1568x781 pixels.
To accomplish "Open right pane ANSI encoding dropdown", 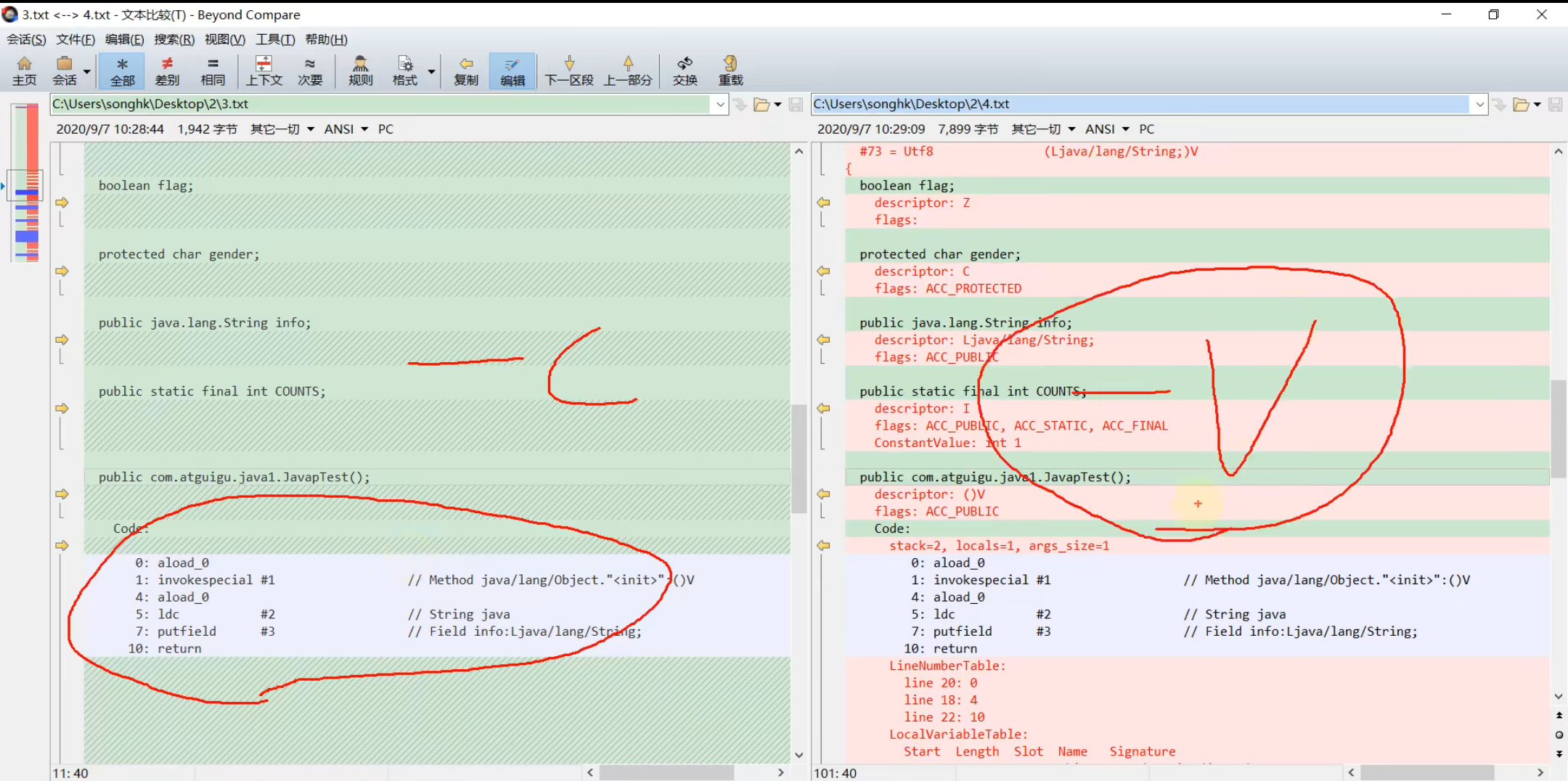I will pos(1108,129).
